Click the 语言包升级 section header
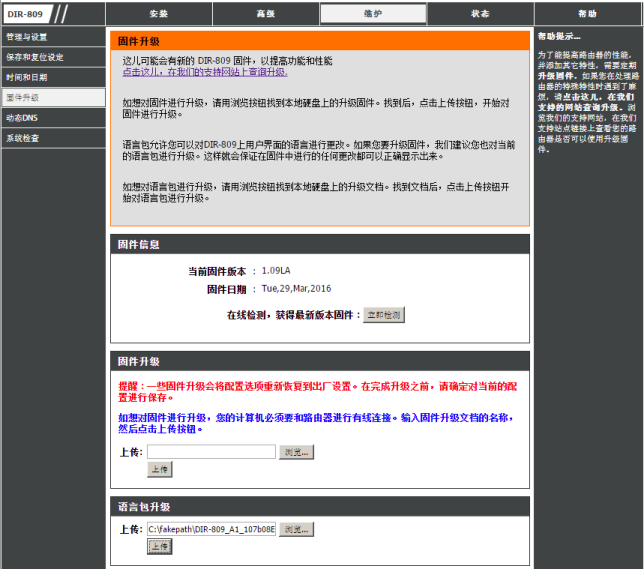This screenshot has height=569, width=644. (x=320, y=507)
